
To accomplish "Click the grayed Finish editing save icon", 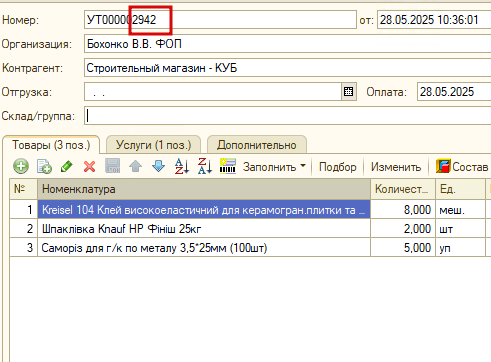I will tap(113, 166).
